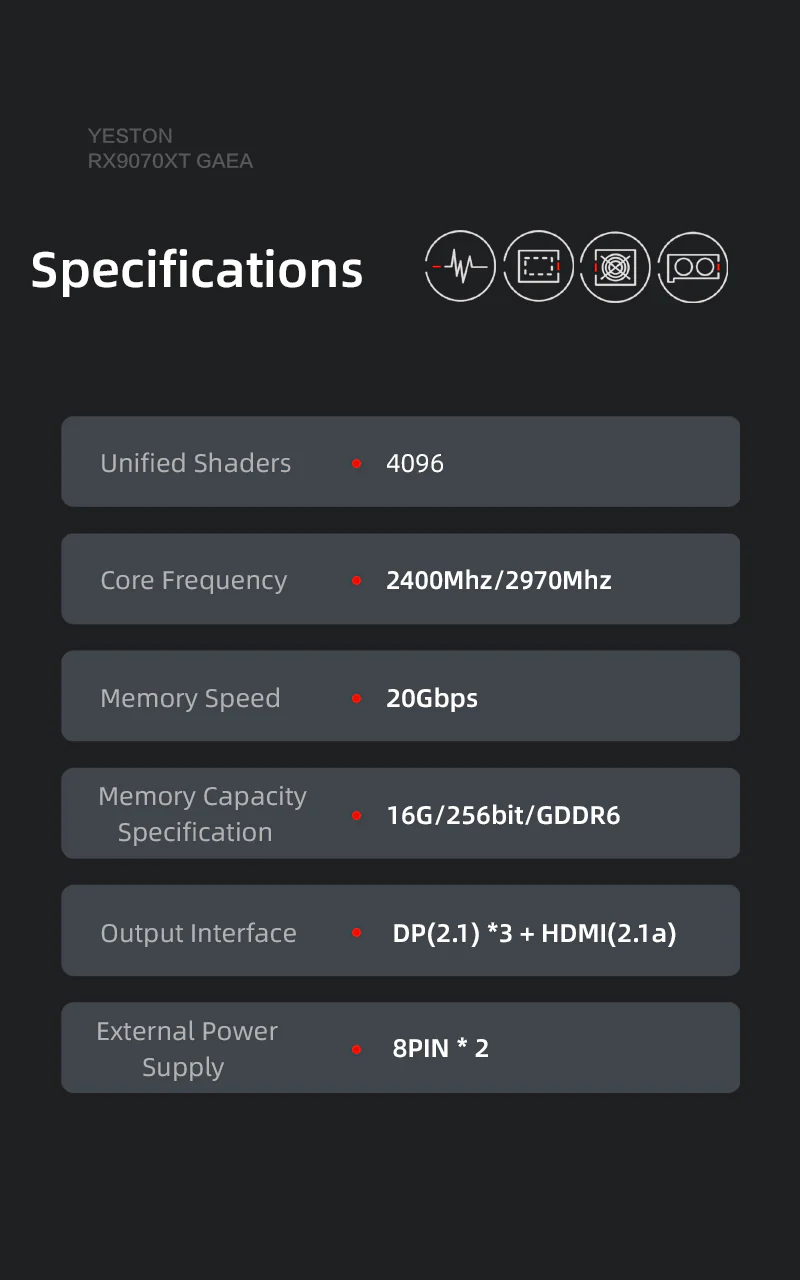Viewport: 800px width, 1280px height.
Task: Click the Specifications heading
Action: pos(197,270)
